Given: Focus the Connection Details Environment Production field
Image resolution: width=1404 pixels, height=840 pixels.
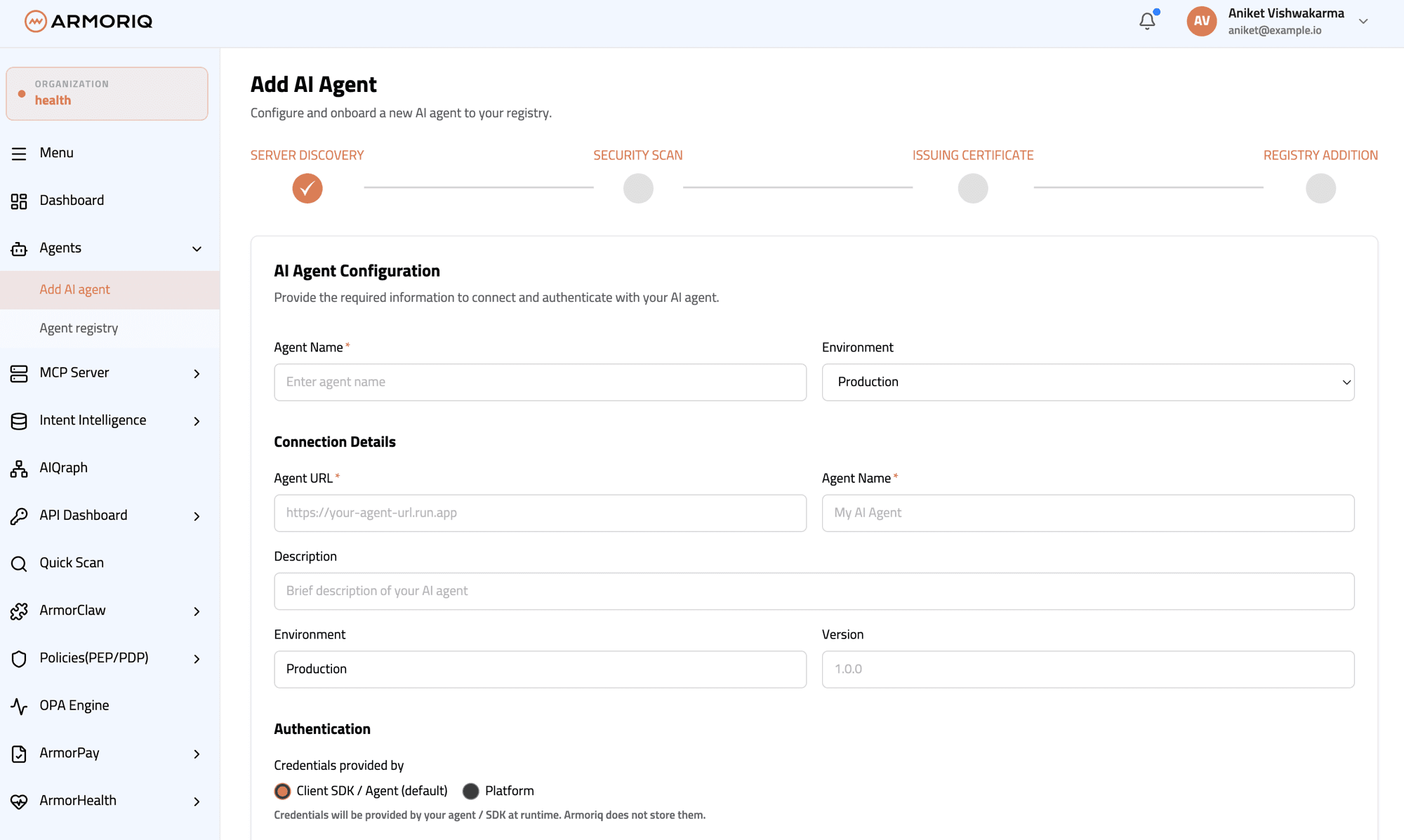Looking at the screenshot, I should click(x=540, y=669).
